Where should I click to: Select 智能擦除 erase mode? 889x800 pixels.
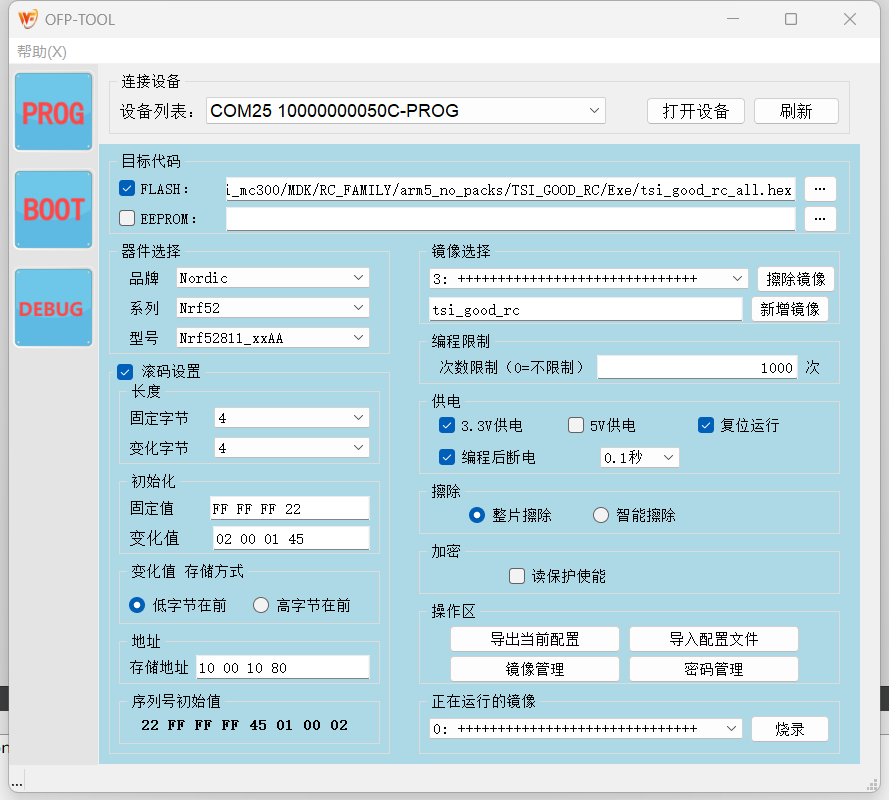(600, 515)
